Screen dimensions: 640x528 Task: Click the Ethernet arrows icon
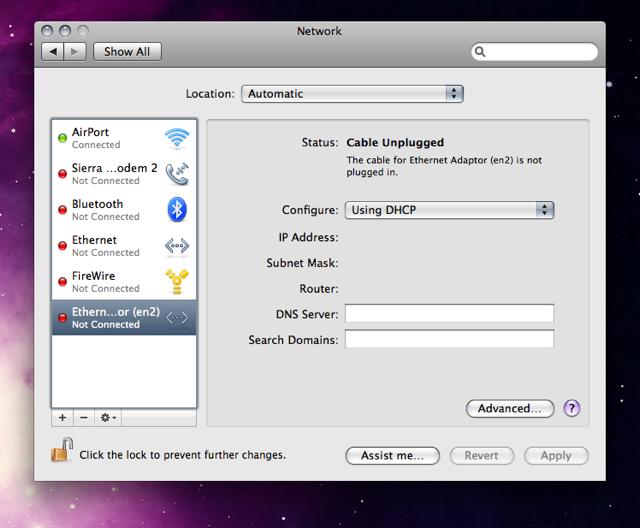pos(177,246)
